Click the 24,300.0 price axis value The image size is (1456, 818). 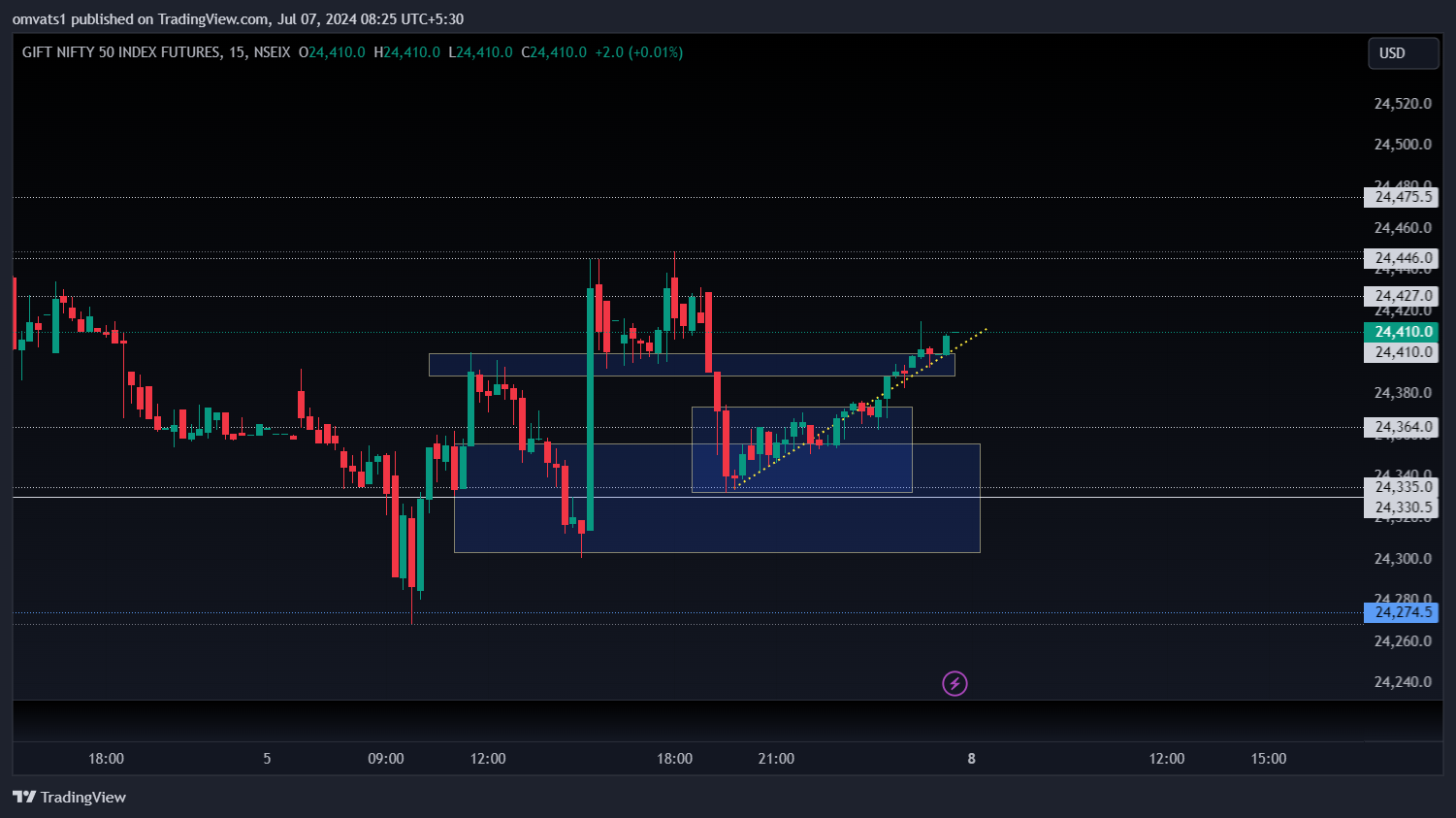click(x=1403, y=559)
